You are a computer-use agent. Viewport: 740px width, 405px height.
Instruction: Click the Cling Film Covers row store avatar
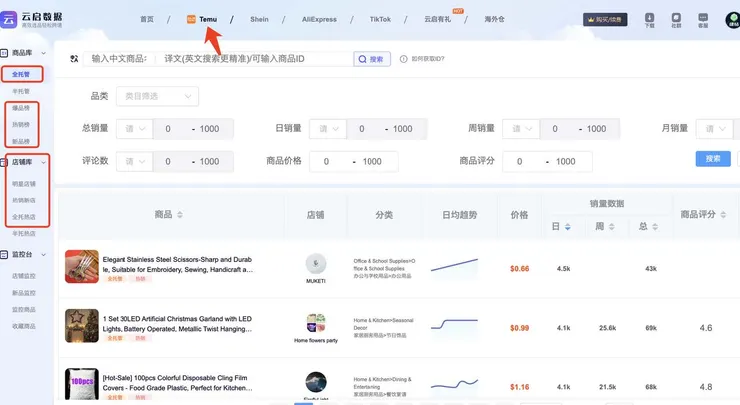(x=316, y=382)
